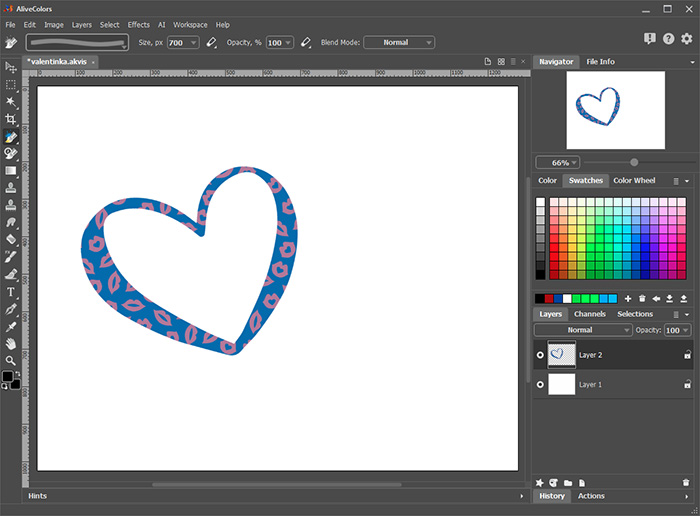The height and width of the screenshot is (516, 700).
Task: Select the Gradient tool
Action: pyautogui.click(x=10, y=171)
